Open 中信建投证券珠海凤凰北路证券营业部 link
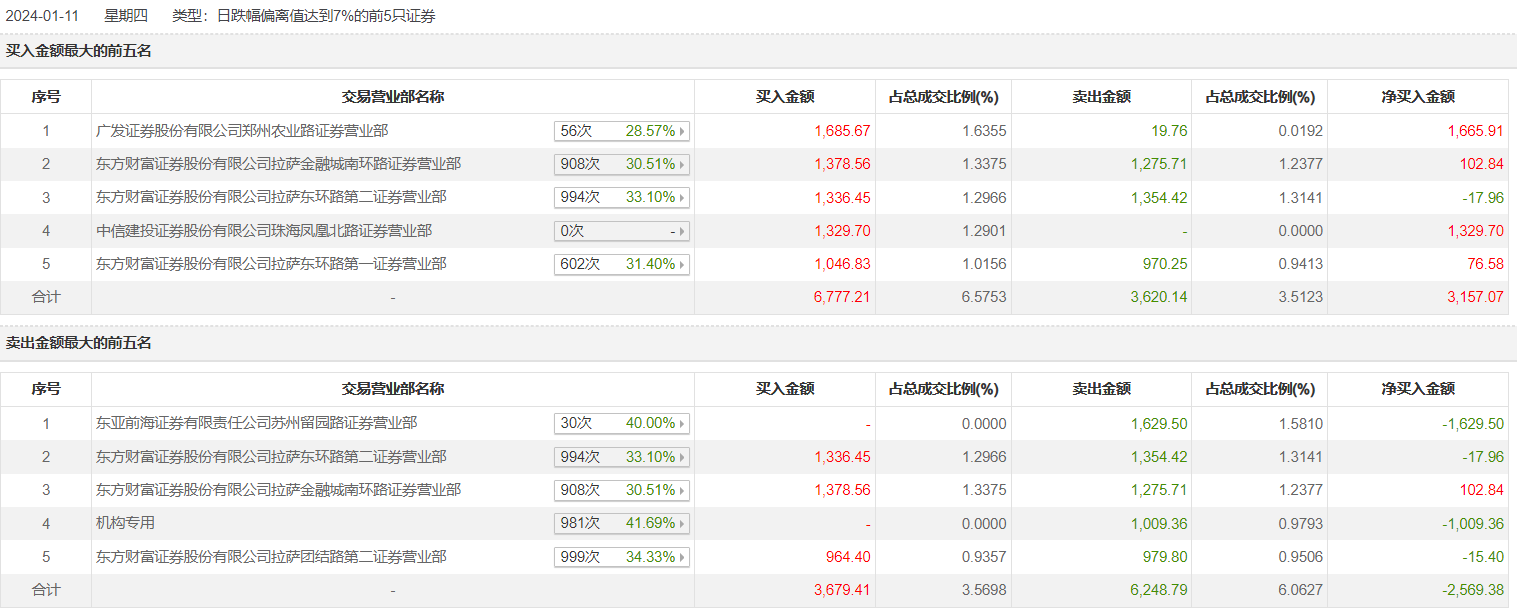The height and width of the screenshot is (615, 1517). coord(264,231)
